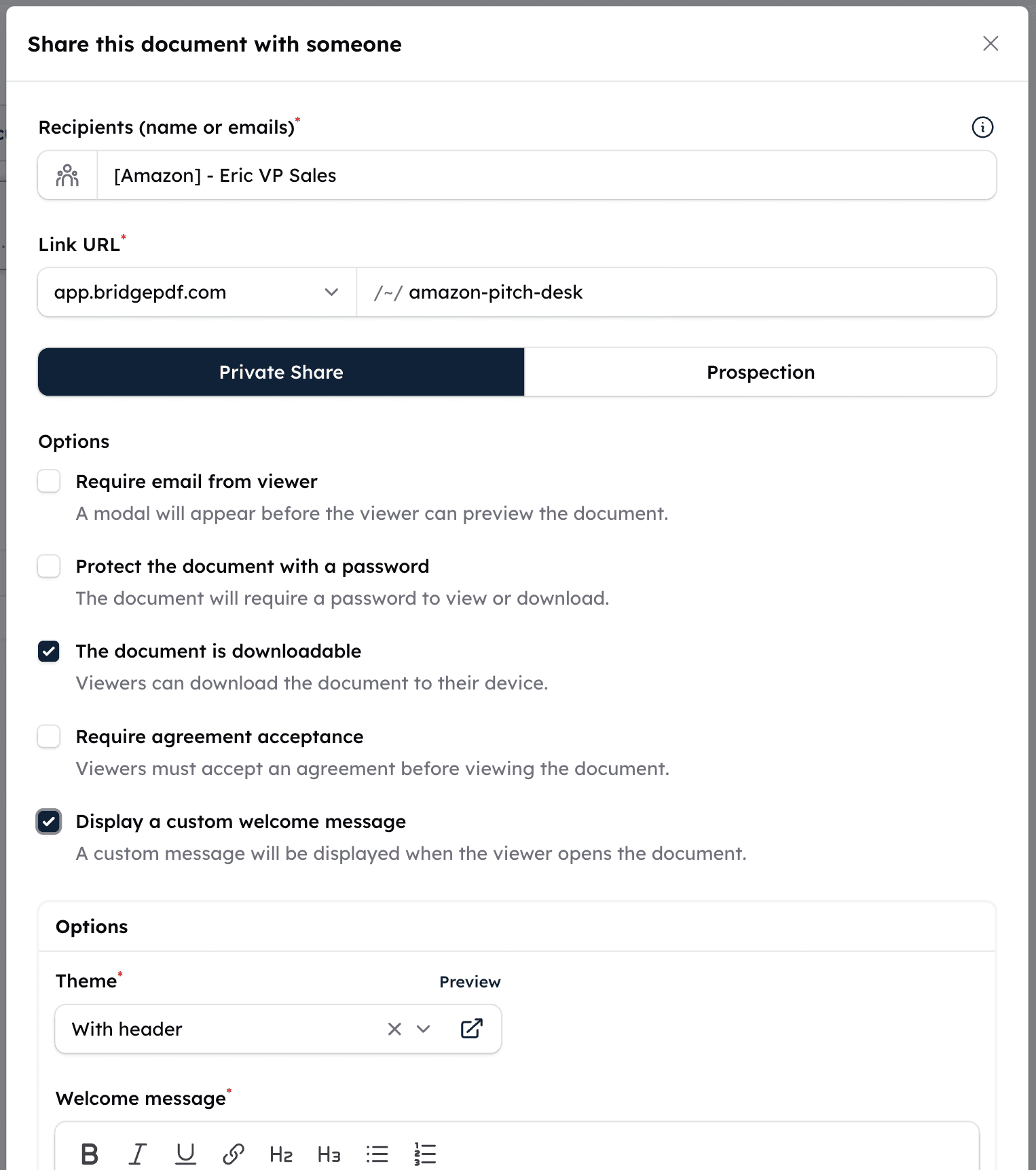Image resolution: width=1036 pixels, height=1170 pixels.
Task: Enable 'Require email from viewer'
Action: point(48,480)
